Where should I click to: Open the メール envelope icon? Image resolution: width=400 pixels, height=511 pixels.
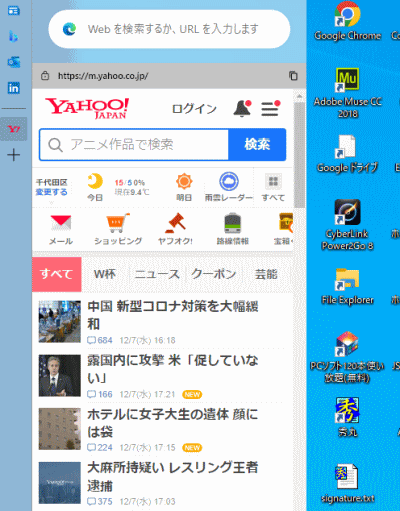pos(61,223)
